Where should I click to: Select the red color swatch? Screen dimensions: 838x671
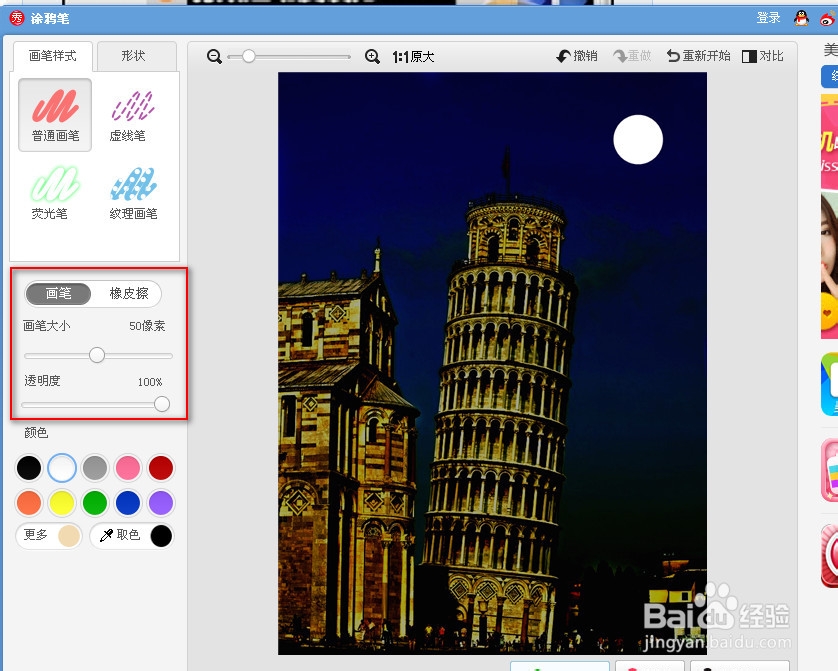coord(161,467)
